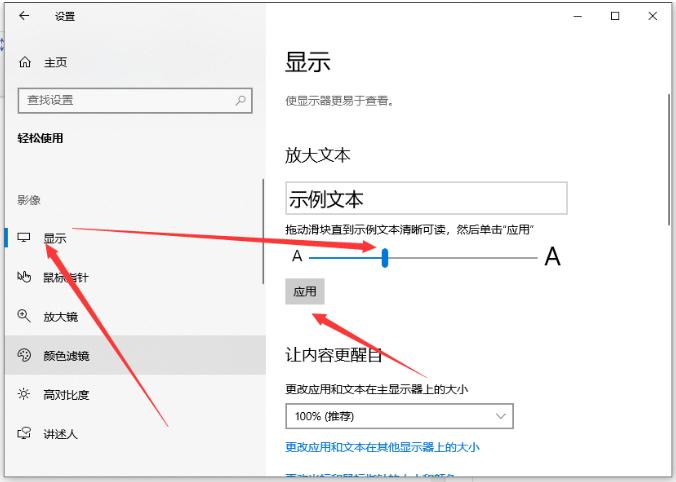Click the sidebar vertical scrollbar
The height and width of the screenshot is (482, 676).
263,232
